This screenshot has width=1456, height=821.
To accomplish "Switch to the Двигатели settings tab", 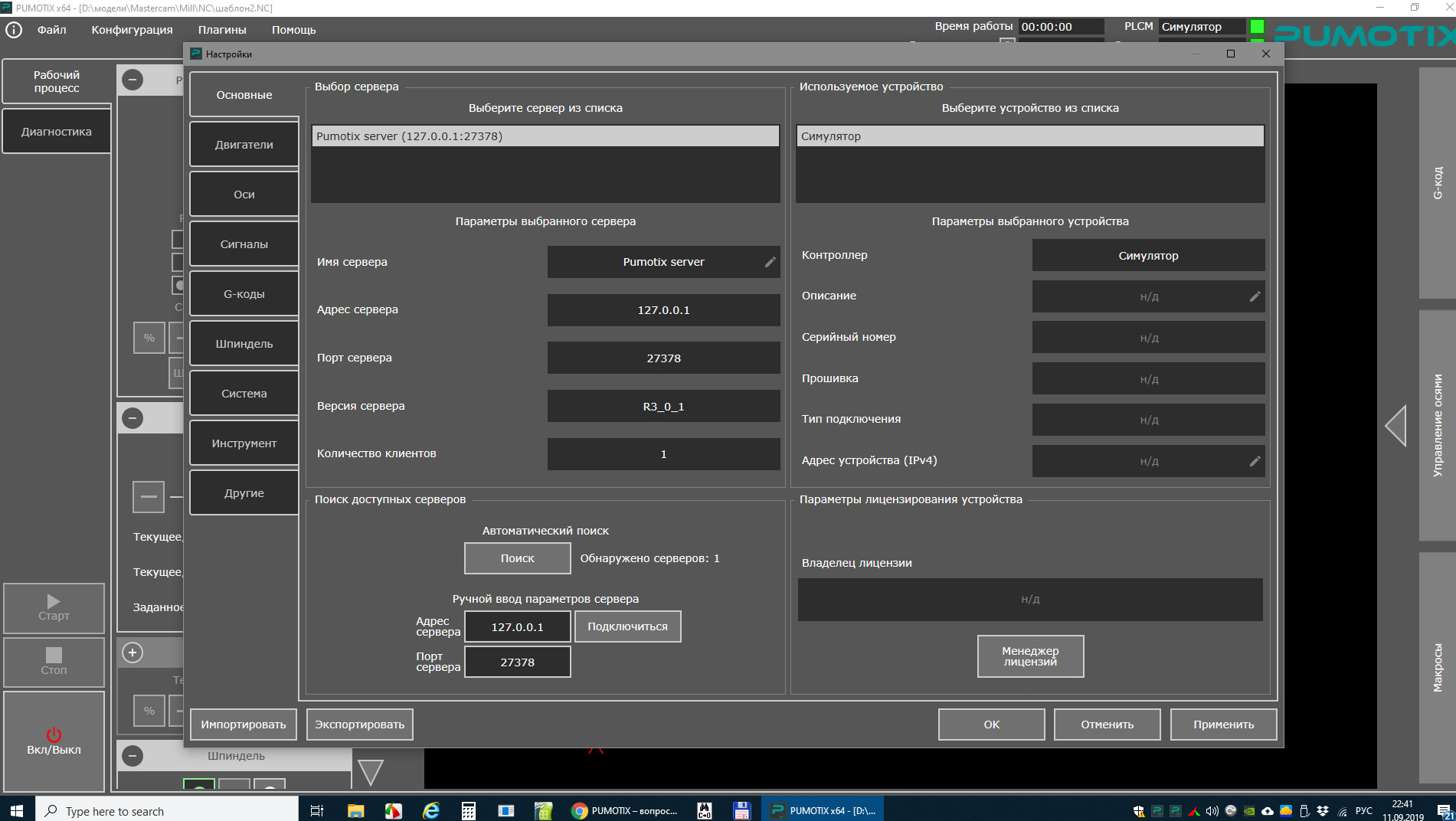I will point(244,145).
